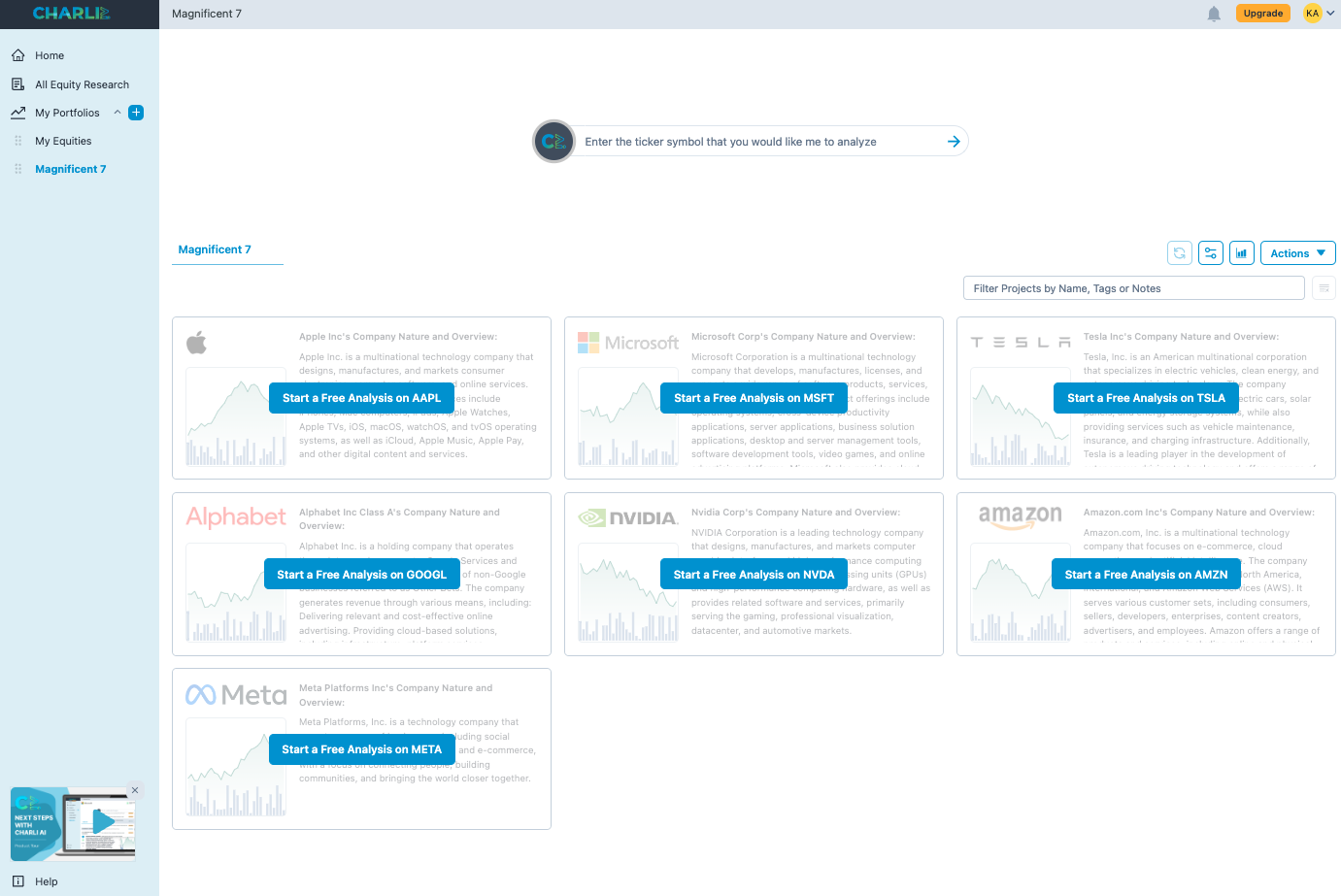Open the Tesla stock chart thumbnail
Viewport: 1341px width, 896px height.
point(1021,416)
